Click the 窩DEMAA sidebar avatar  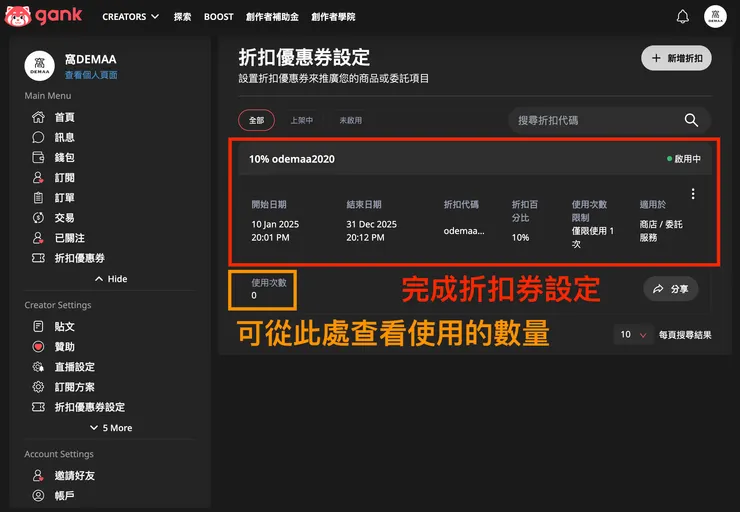click(x=40, y=66)
